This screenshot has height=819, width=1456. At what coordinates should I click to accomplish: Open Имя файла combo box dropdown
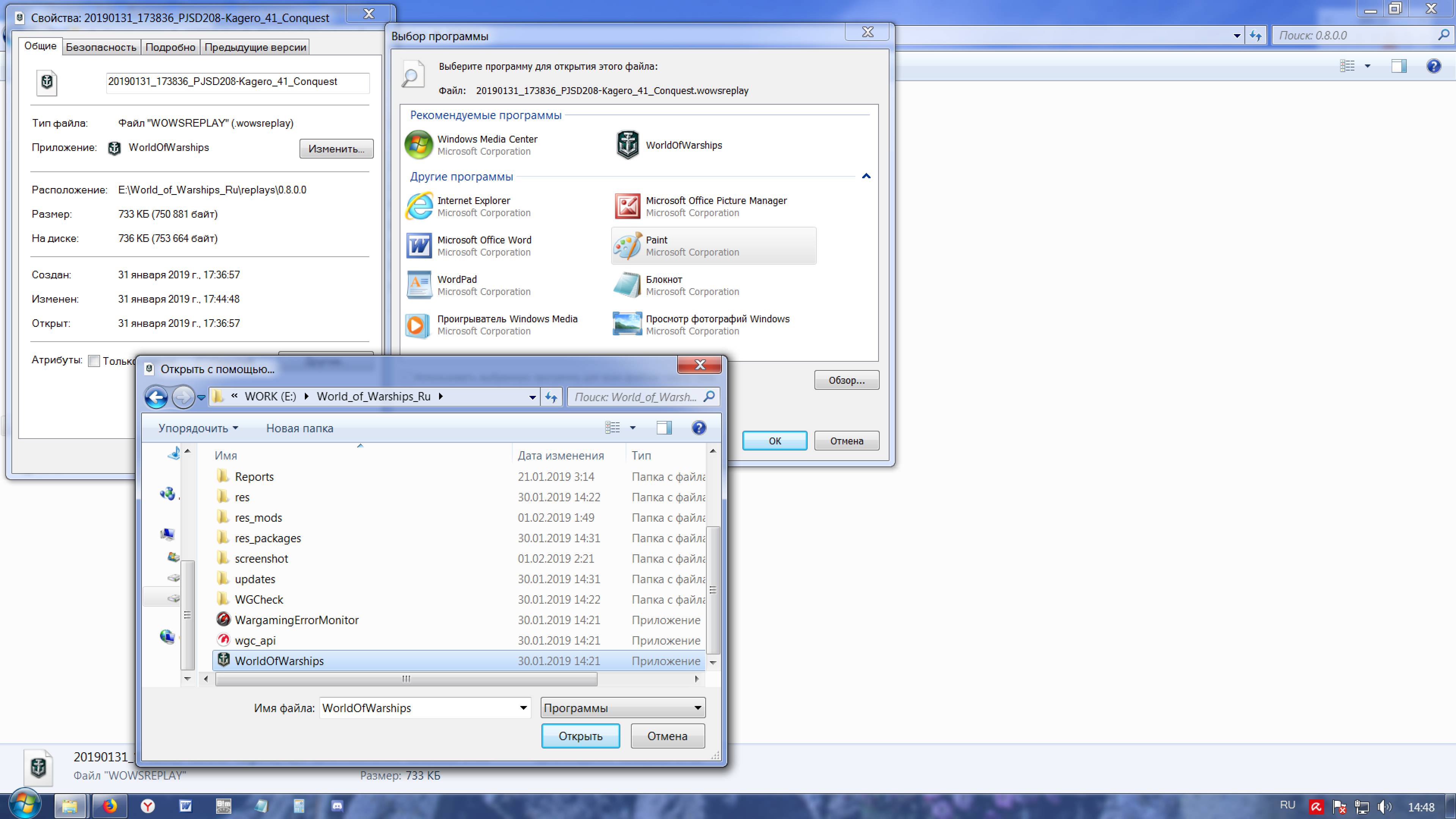523,708
